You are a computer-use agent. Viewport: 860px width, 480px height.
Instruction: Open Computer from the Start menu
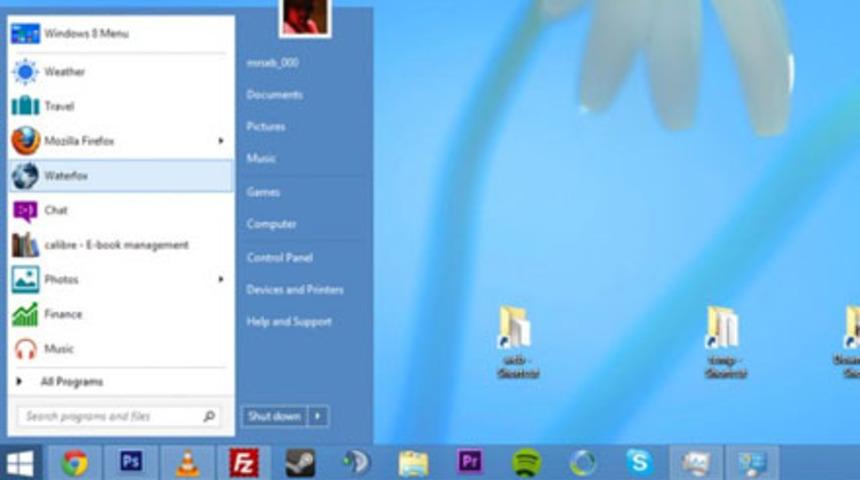pos(271,224)
